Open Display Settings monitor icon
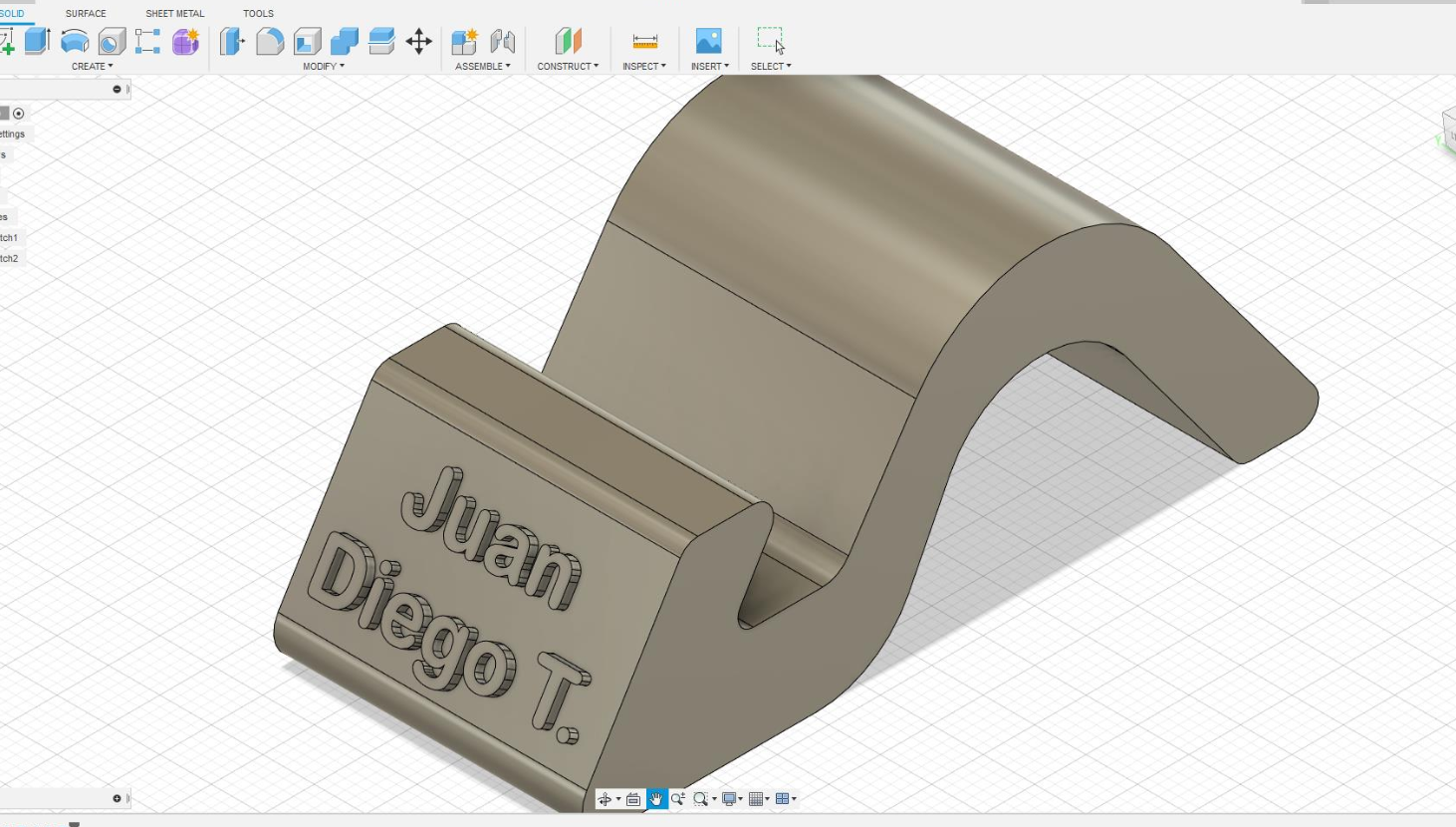Viewport: 1456px width, 827px height. pos(729,799)
